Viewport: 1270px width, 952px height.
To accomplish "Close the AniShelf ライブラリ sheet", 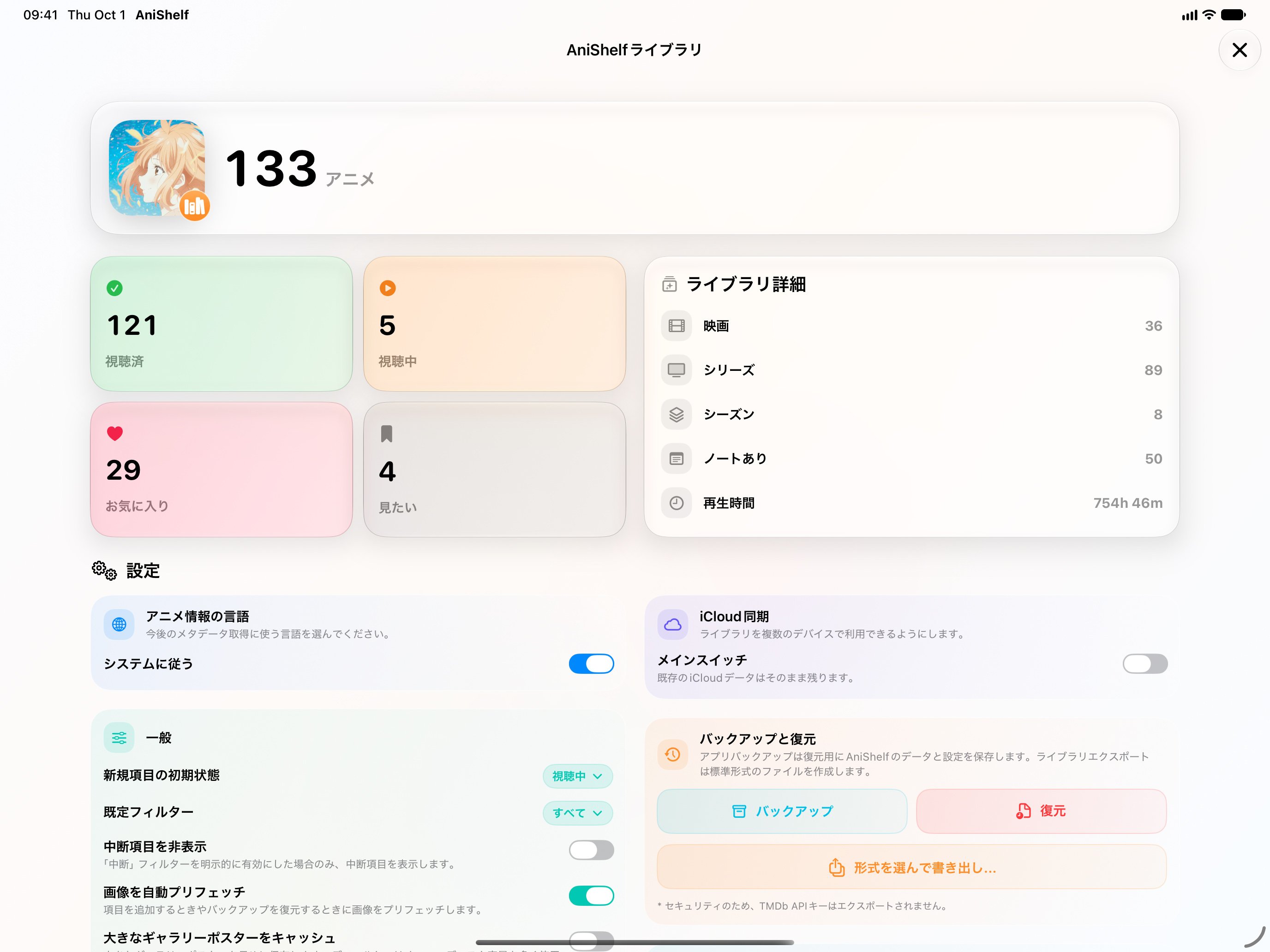I will (1240, 50).
